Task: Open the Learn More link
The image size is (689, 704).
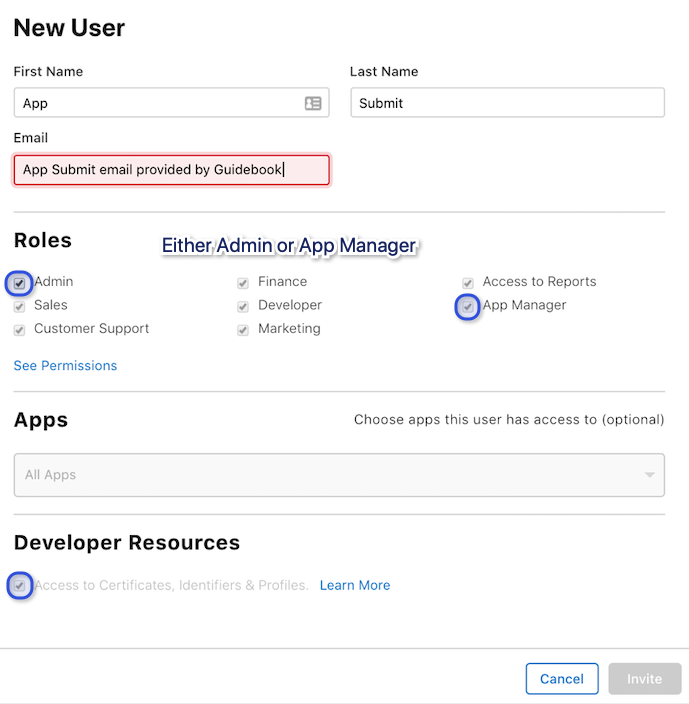Action: click(x=355, y=585)
